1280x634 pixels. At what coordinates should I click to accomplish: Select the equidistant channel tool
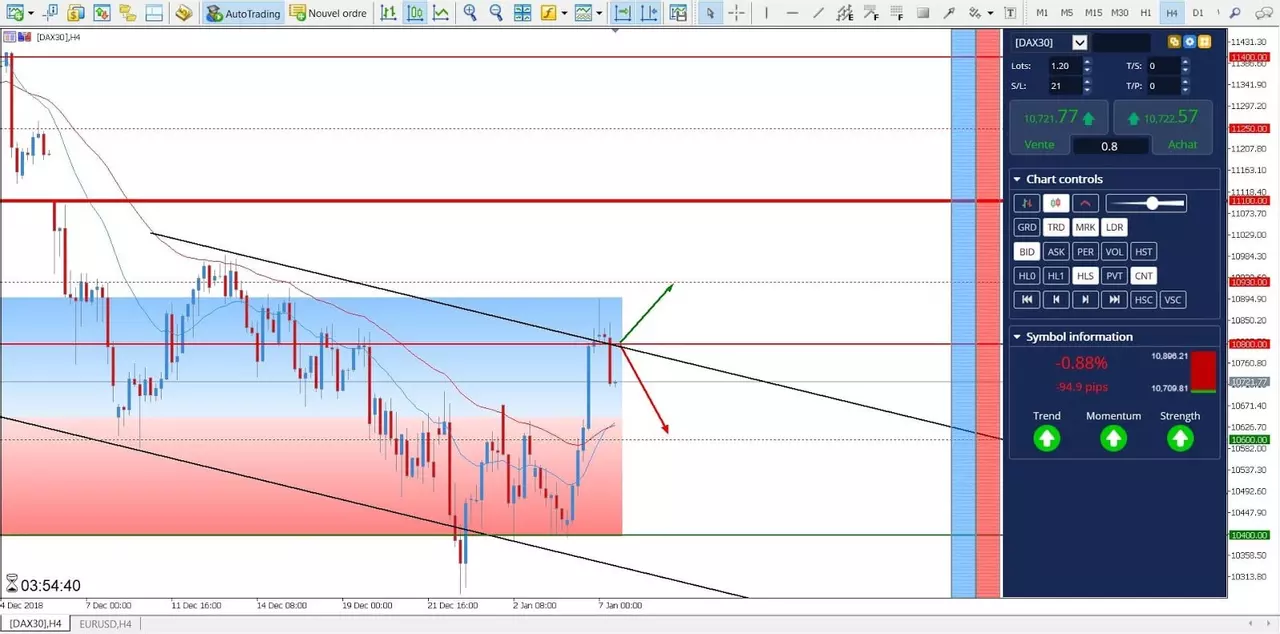845,13
